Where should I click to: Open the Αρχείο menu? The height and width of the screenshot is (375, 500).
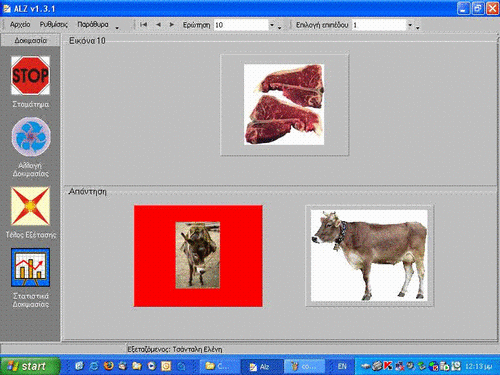pyautogui.click(x=20, y=25)
